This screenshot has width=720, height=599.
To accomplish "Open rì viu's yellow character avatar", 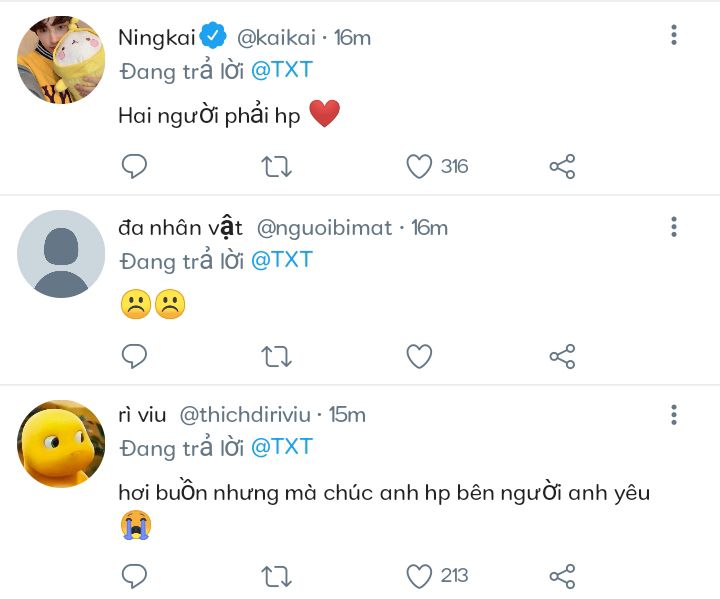I will (x=61, y=444).
